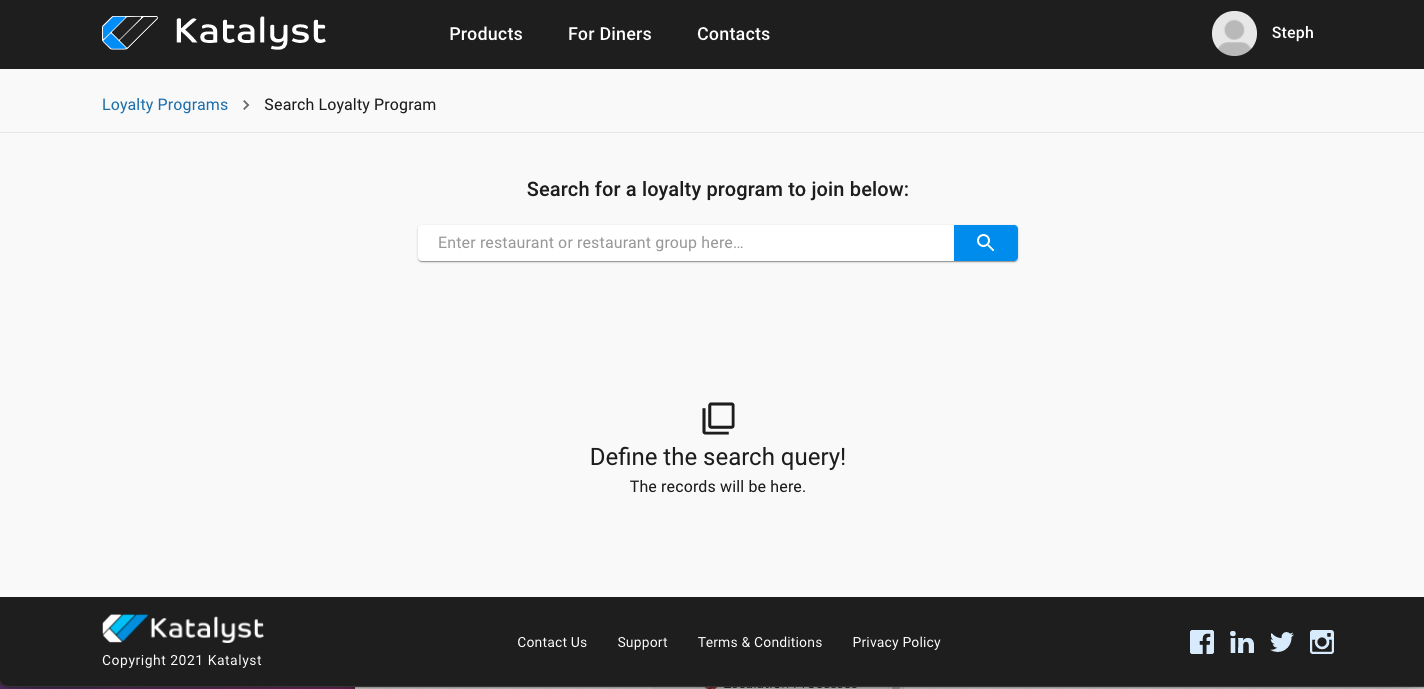Screen dimensions: 1424x689
Task: Click the Katalyst logo in header
Action: 214,33
